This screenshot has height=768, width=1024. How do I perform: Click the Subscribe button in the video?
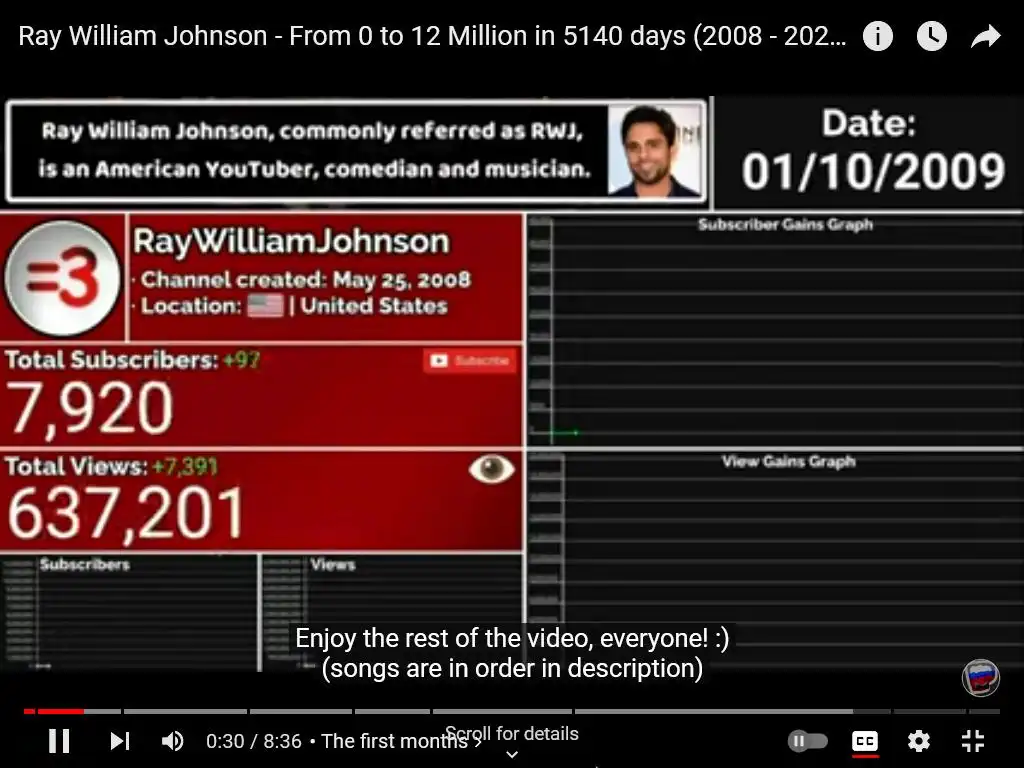pos(470,360)
